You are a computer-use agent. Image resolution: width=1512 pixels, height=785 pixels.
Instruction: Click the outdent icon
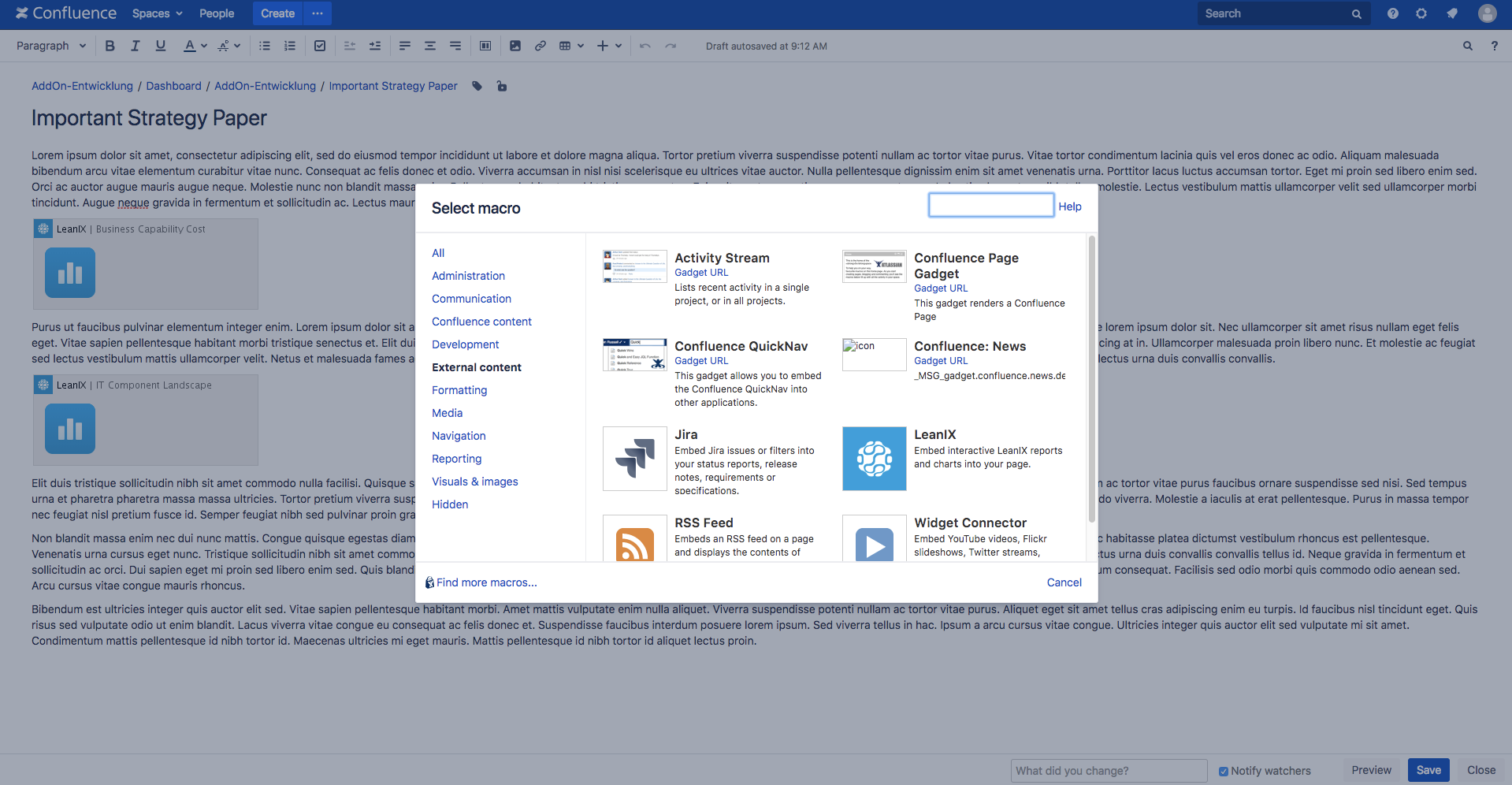point(350,46)
